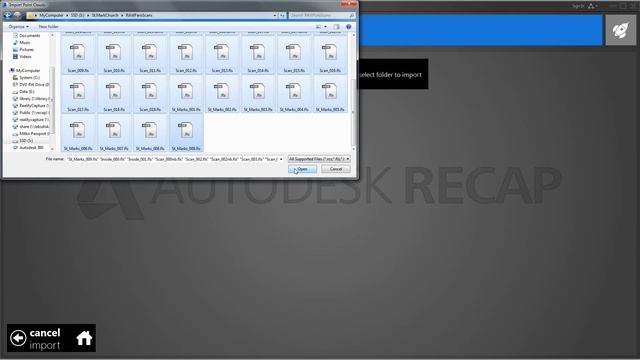Select Documents in the navigation pane

(x=29, y=36)
